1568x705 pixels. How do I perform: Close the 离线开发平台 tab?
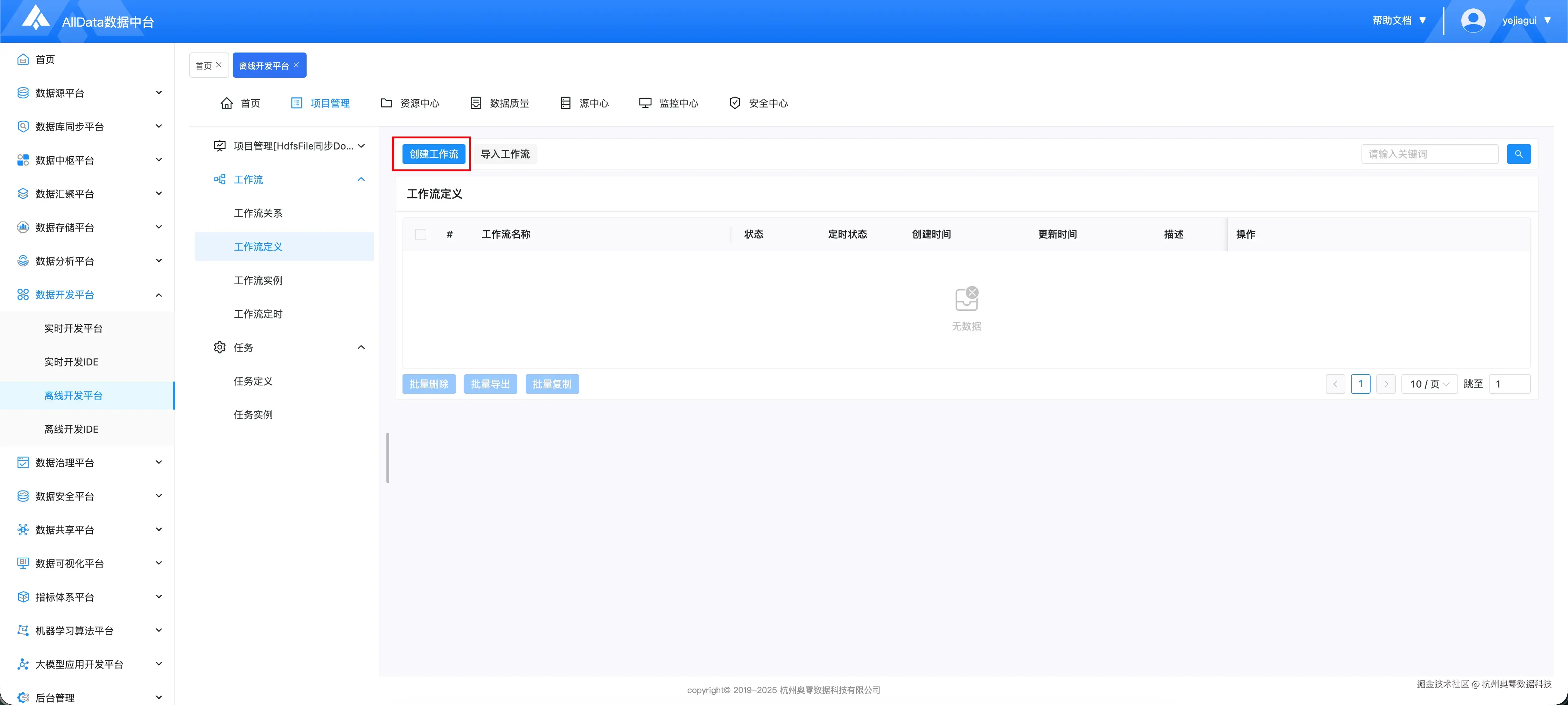point(296,65)
